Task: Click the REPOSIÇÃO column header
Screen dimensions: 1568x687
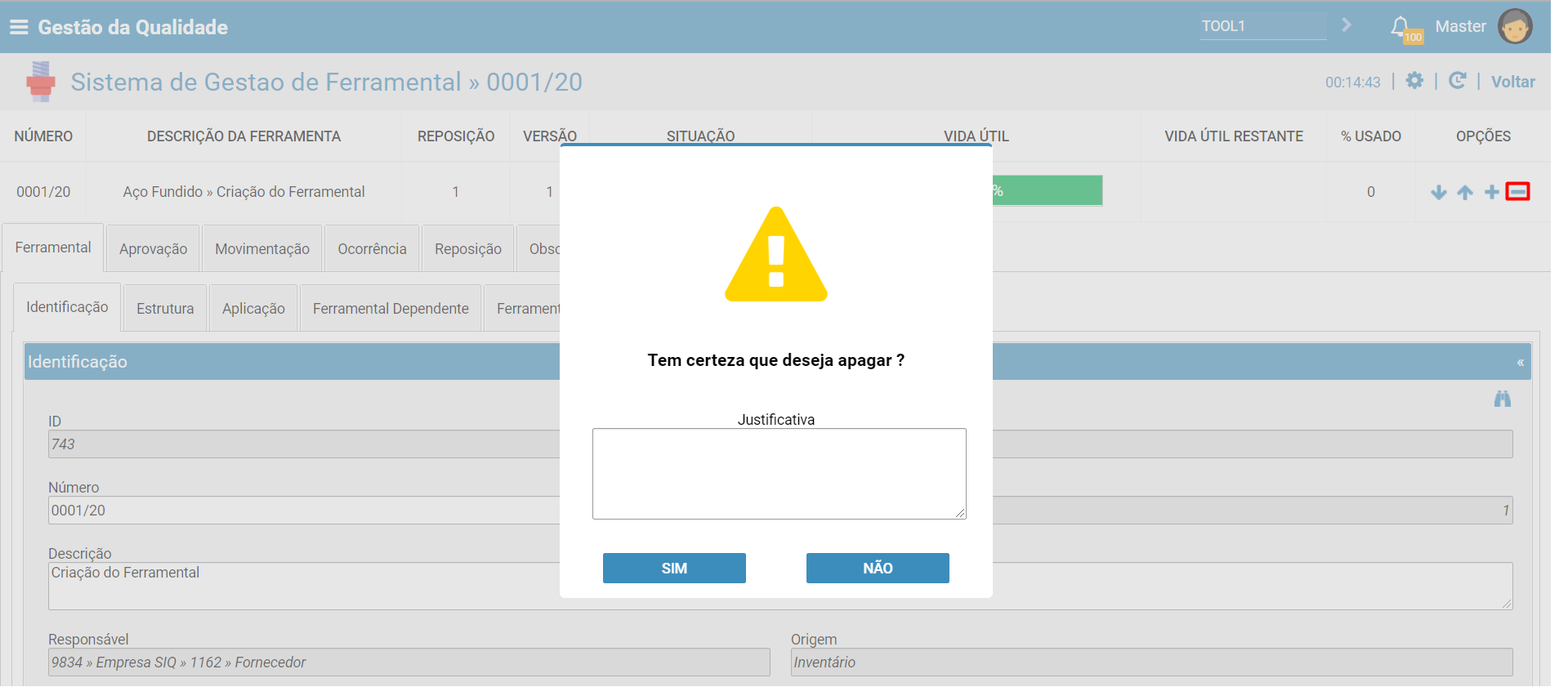Action: (456, 136)
